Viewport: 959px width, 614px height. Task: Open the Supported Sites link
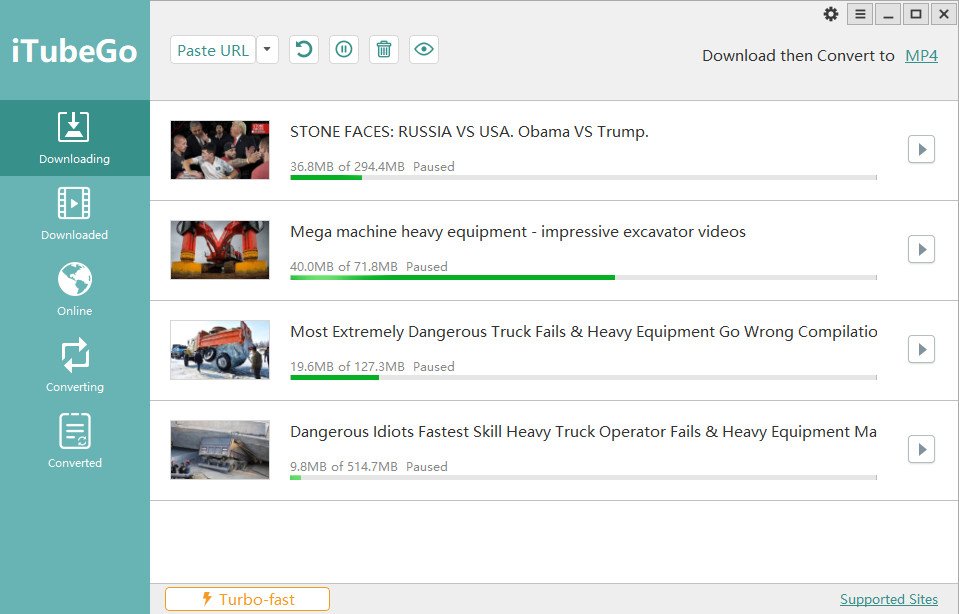click(x=889, y=599)
